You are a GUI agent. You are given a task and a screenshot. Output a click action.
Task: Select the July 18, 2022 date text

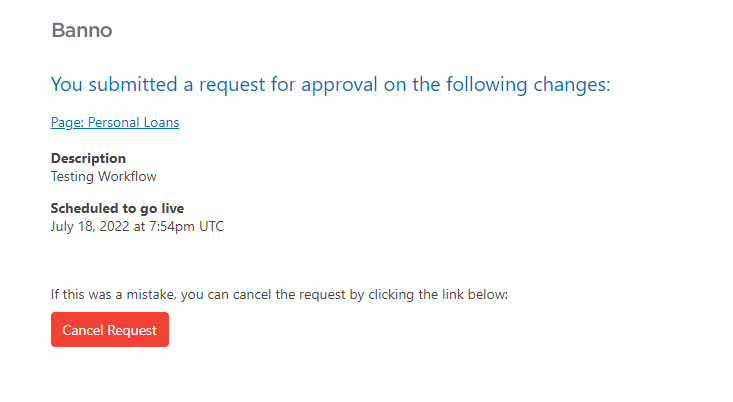click(x=95, y=226)
